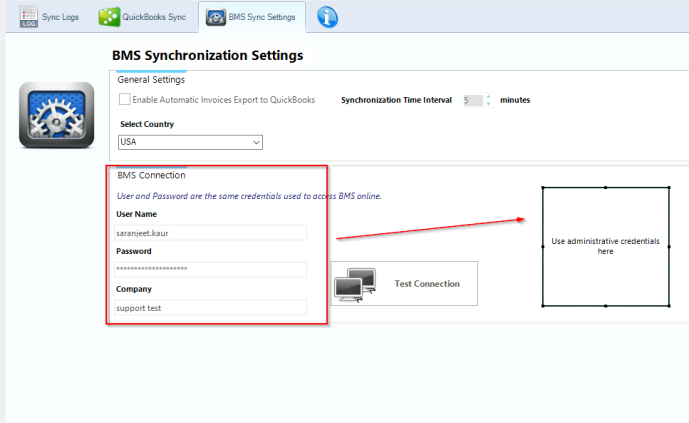Switch to the QuickBooks Sync tab

[x=155, y=17]
